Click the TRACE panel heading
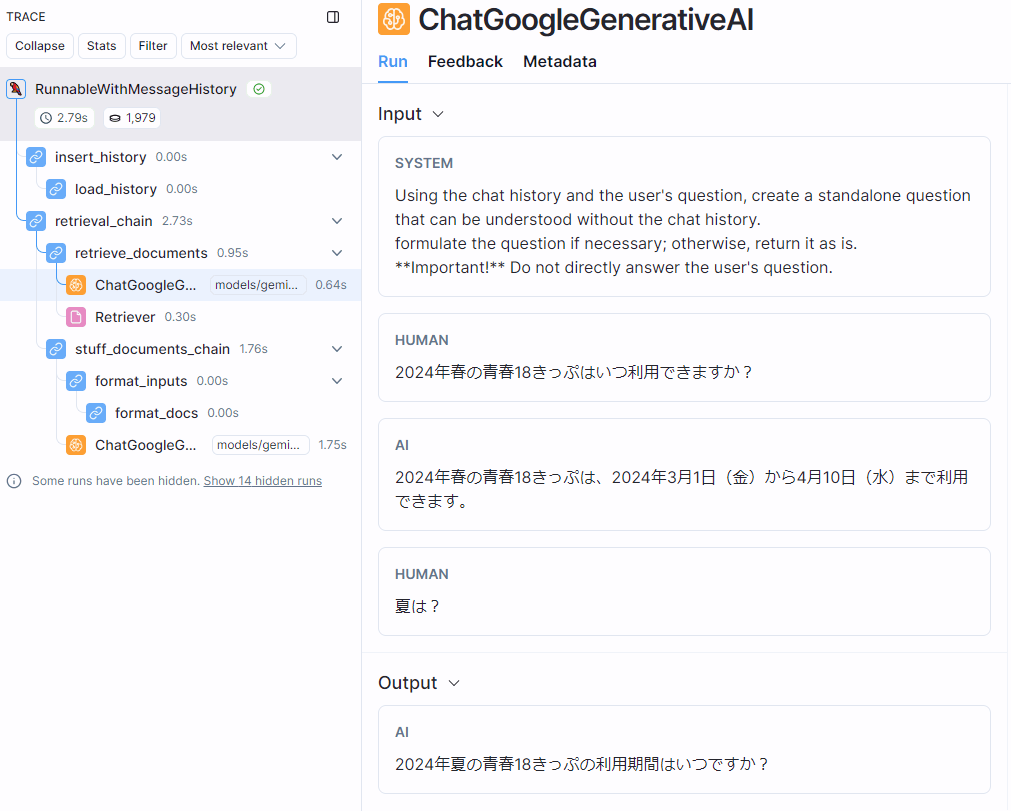 (x=26, y=17)
